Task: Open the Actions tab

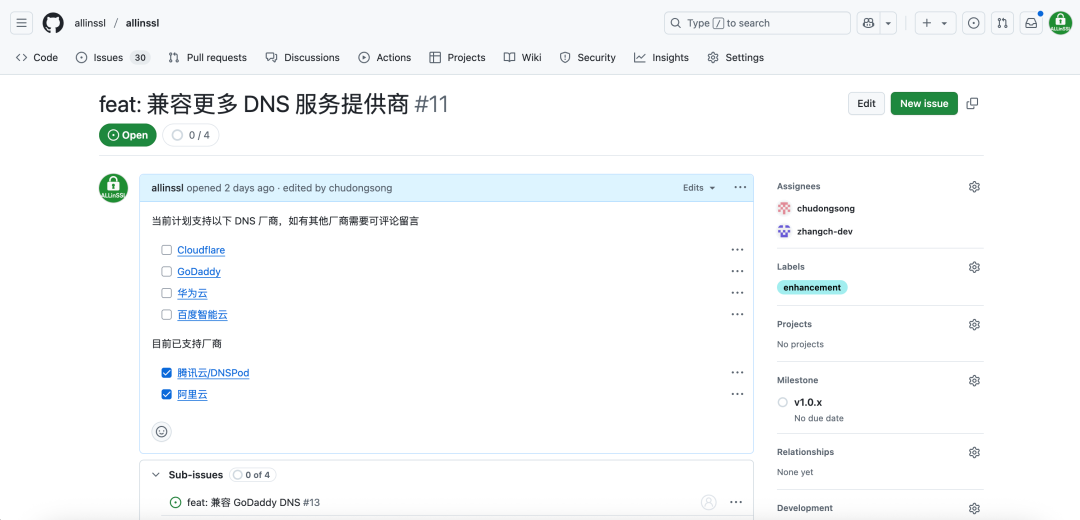Action: (x=385, y=58)
